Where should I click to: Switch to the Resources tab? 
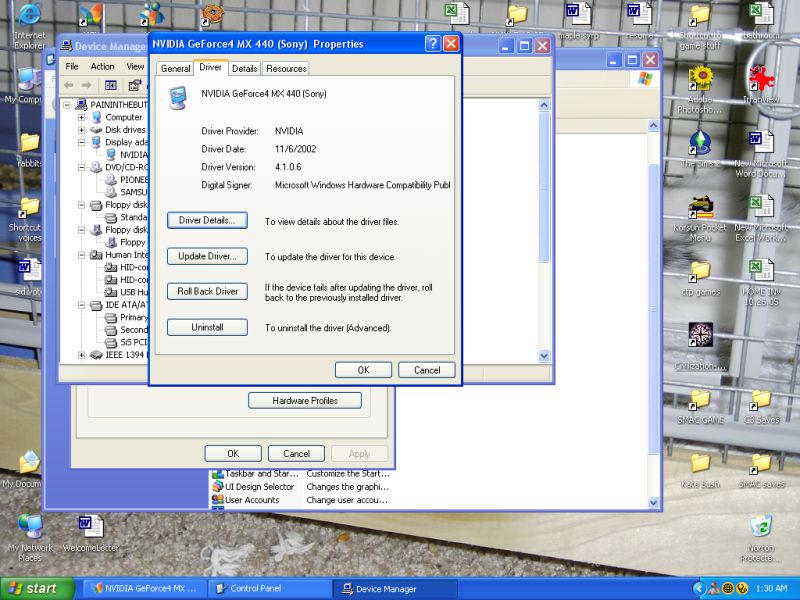point(286,68)
